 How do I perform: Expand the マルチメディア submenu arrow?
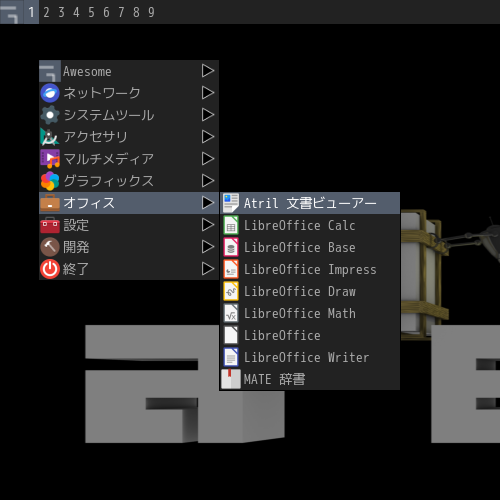(x=208, y=159)
